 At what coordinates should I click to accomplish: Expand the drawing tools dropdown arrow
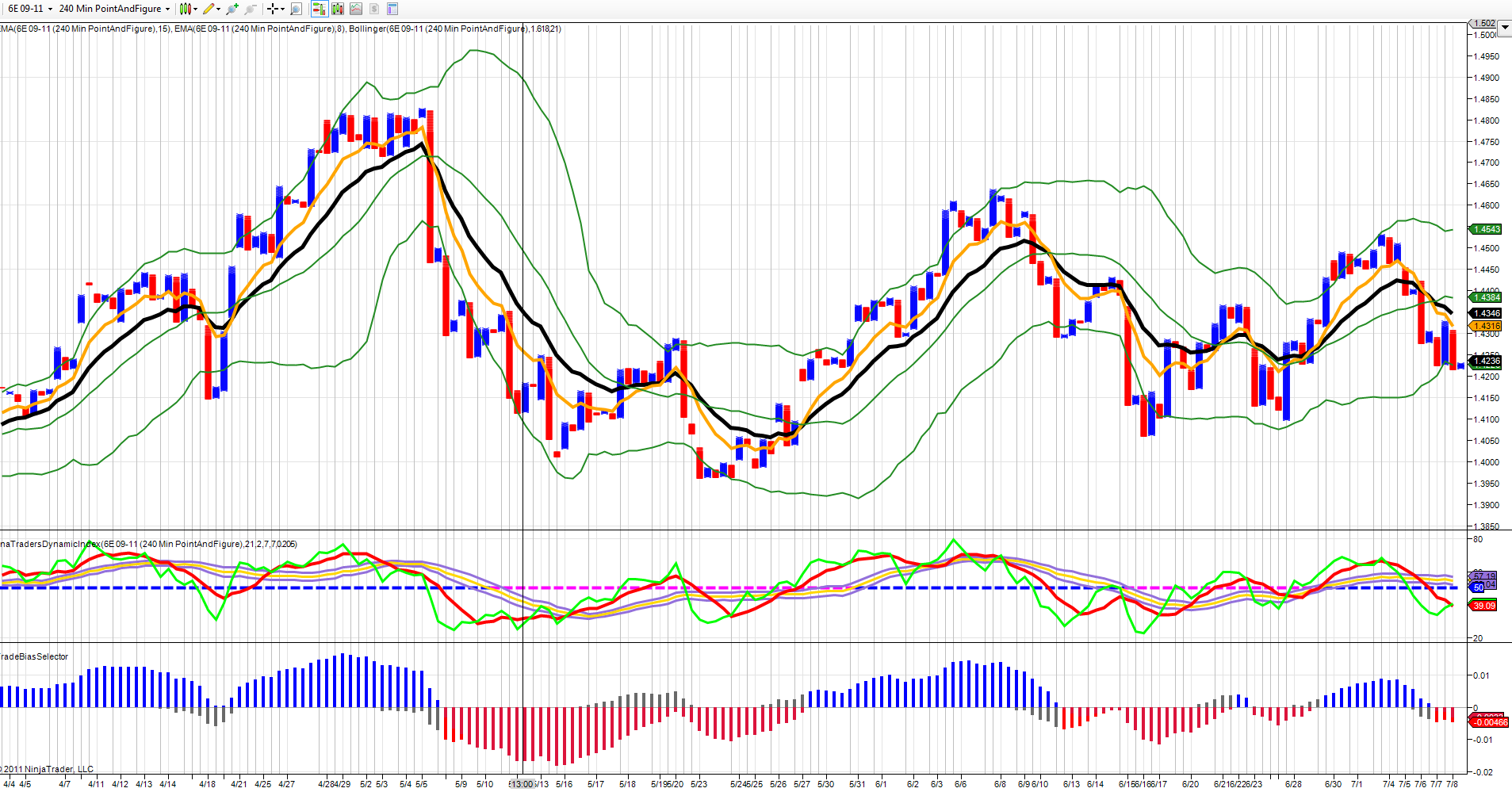[x=218, y=9]
